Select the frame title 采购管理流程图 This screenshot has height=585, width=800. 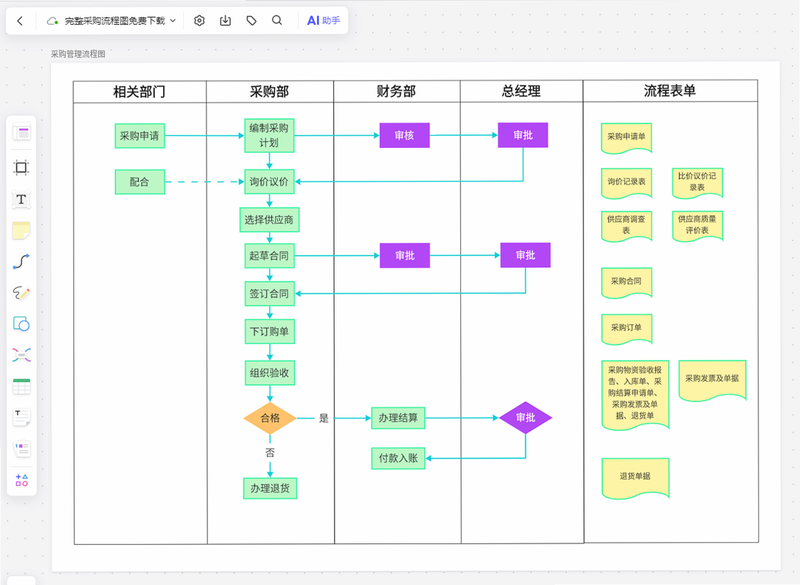click(78, 54)
